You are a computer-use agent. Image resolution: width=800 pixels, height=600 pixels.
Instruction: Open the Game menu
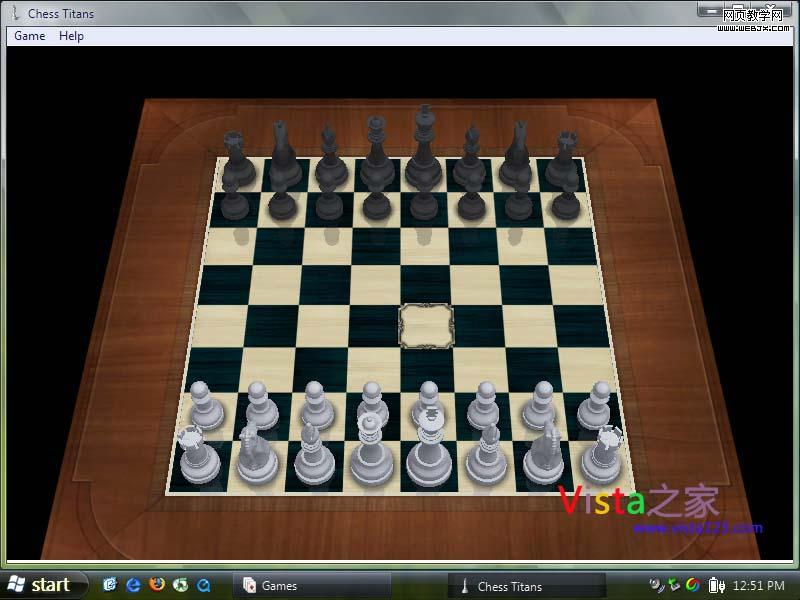pyautogui.click(x=29, y=36)
